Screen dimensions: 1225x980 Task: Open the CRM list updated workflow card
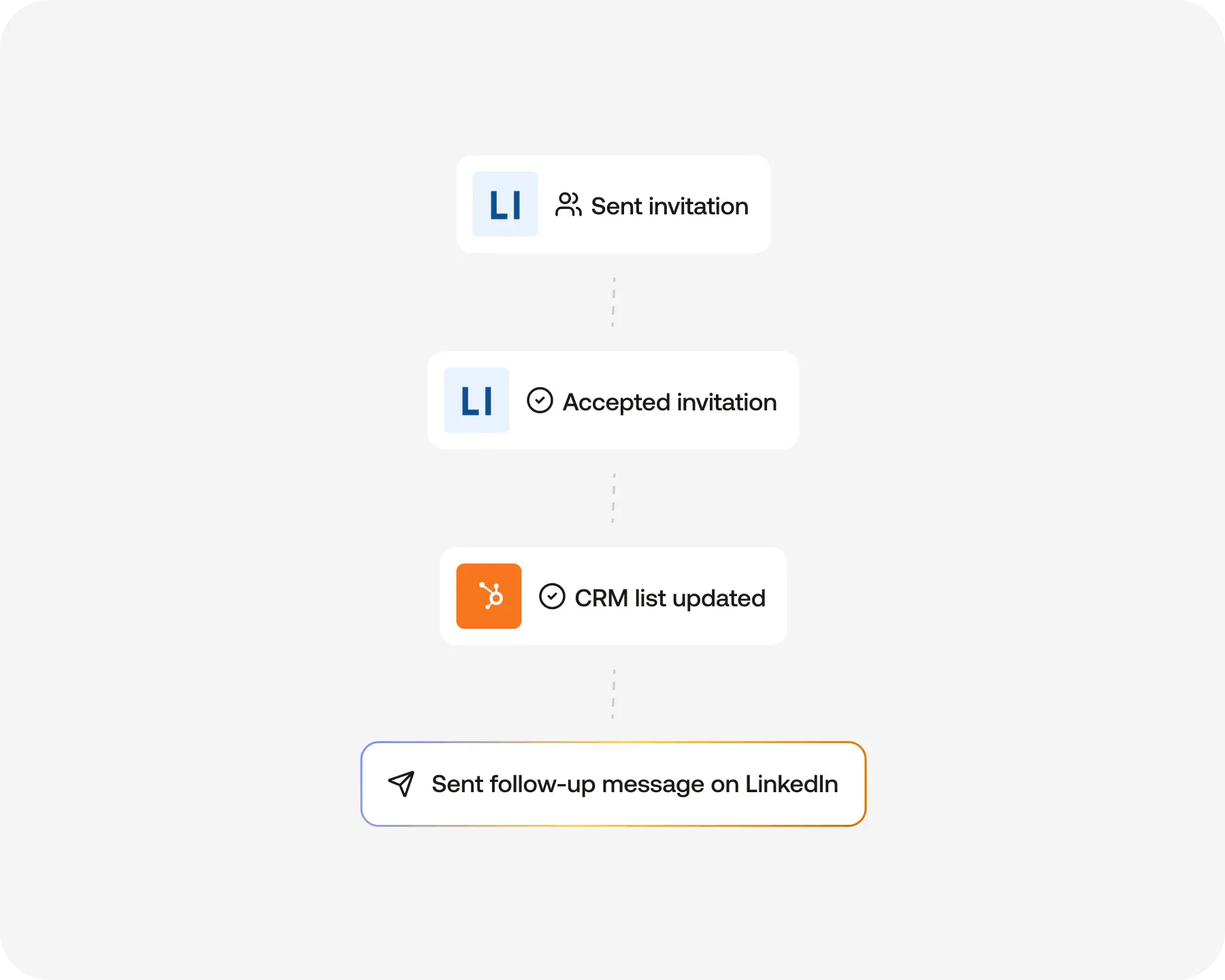click(613, 596)
